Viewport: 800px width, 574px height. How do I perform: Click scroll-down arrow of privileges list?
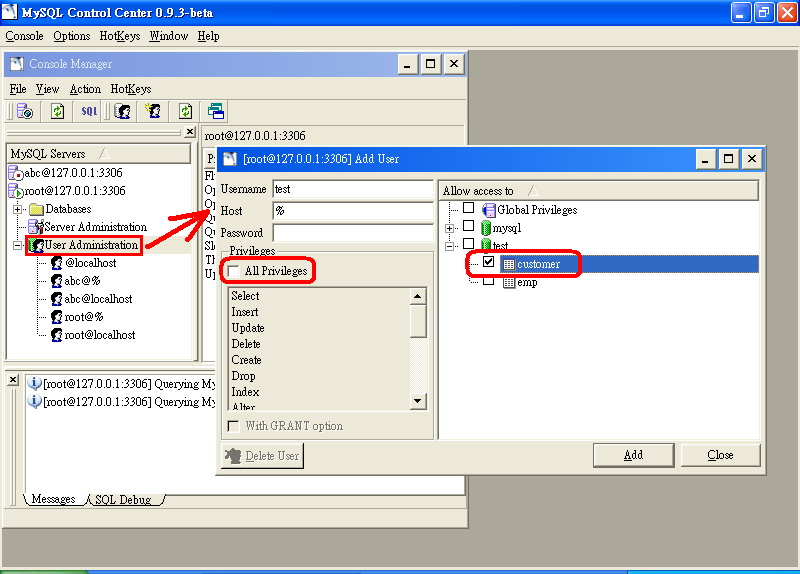[418, 401]
